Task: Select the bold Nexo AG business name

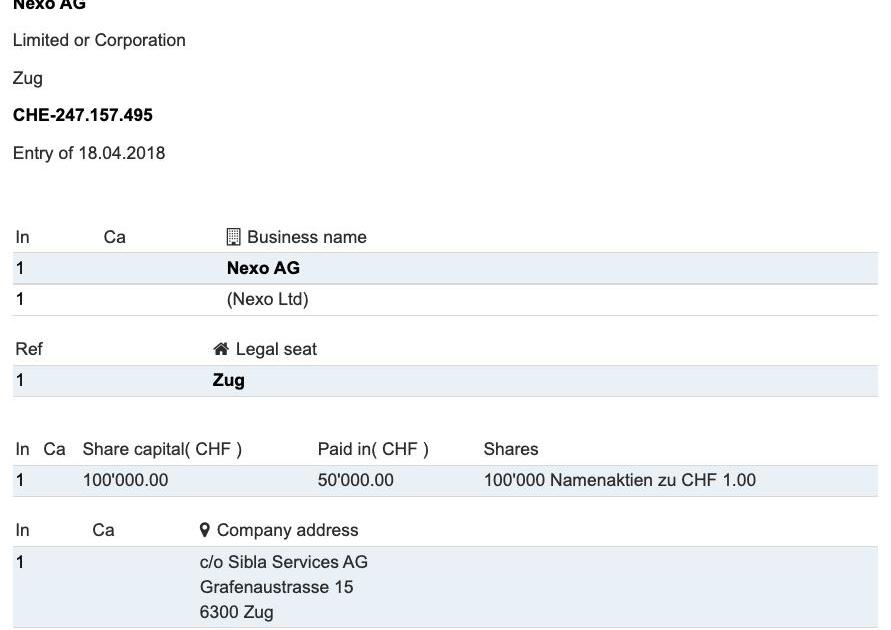Action: coord(263,268)
